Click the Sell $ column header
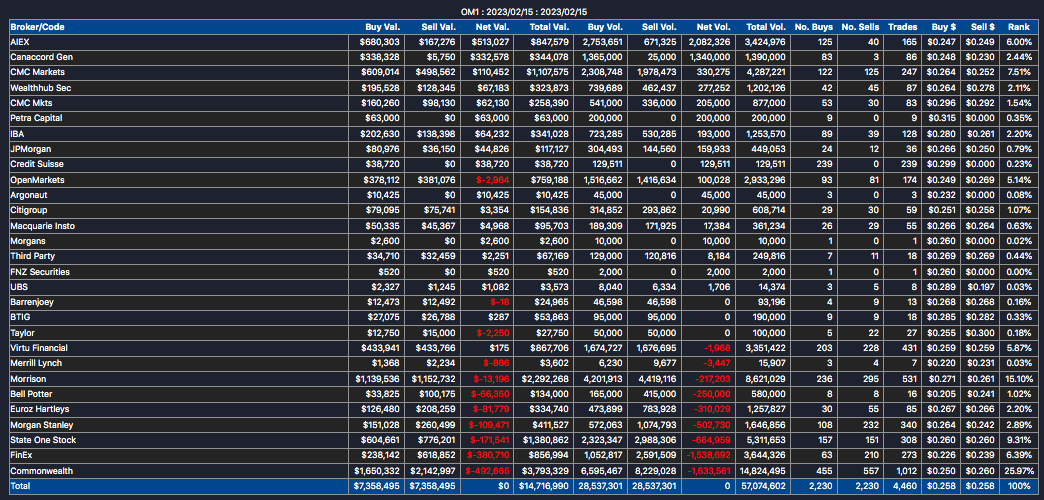Viewport: 1044px width, 500px height. (x=983, y=27)
